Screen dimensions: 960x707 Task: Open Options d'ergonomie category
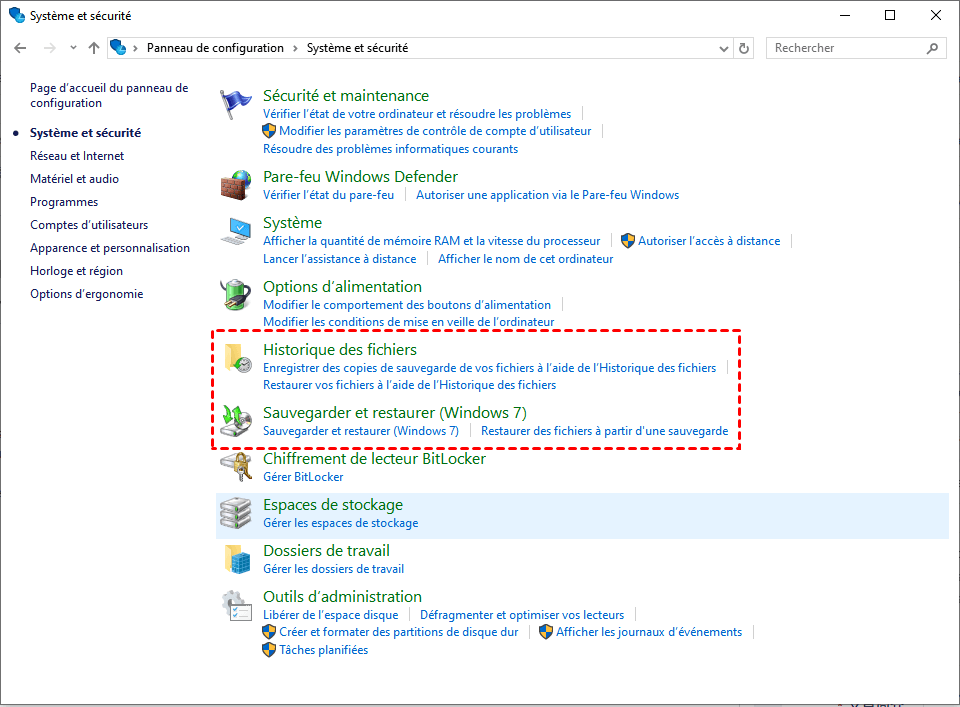(87, 294)
